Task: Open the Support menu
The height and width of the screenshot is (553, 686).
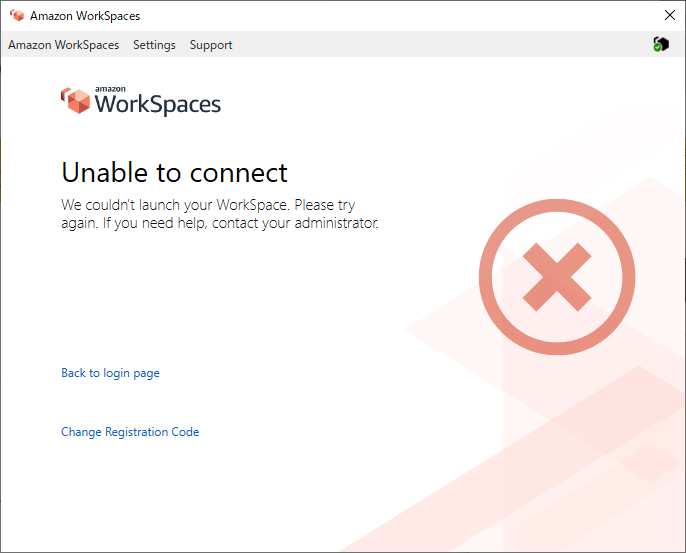Action: click(211, 45)
